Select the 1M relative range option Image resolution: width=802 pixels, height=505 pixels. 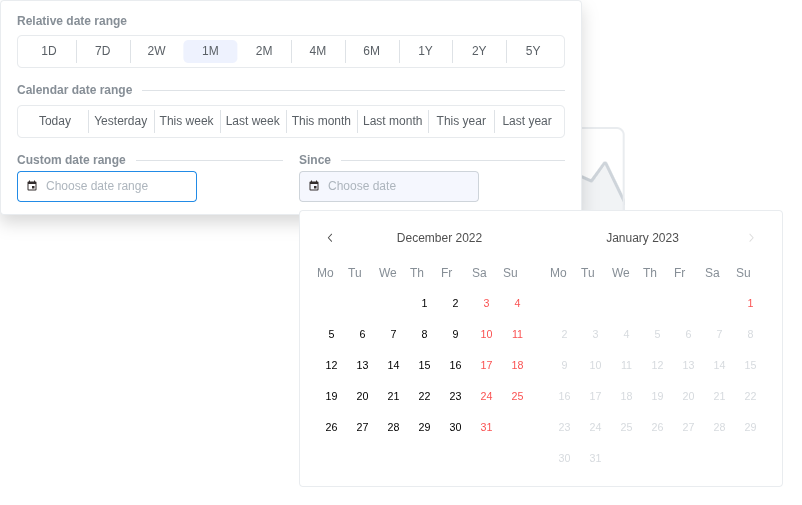click(210, 51)
